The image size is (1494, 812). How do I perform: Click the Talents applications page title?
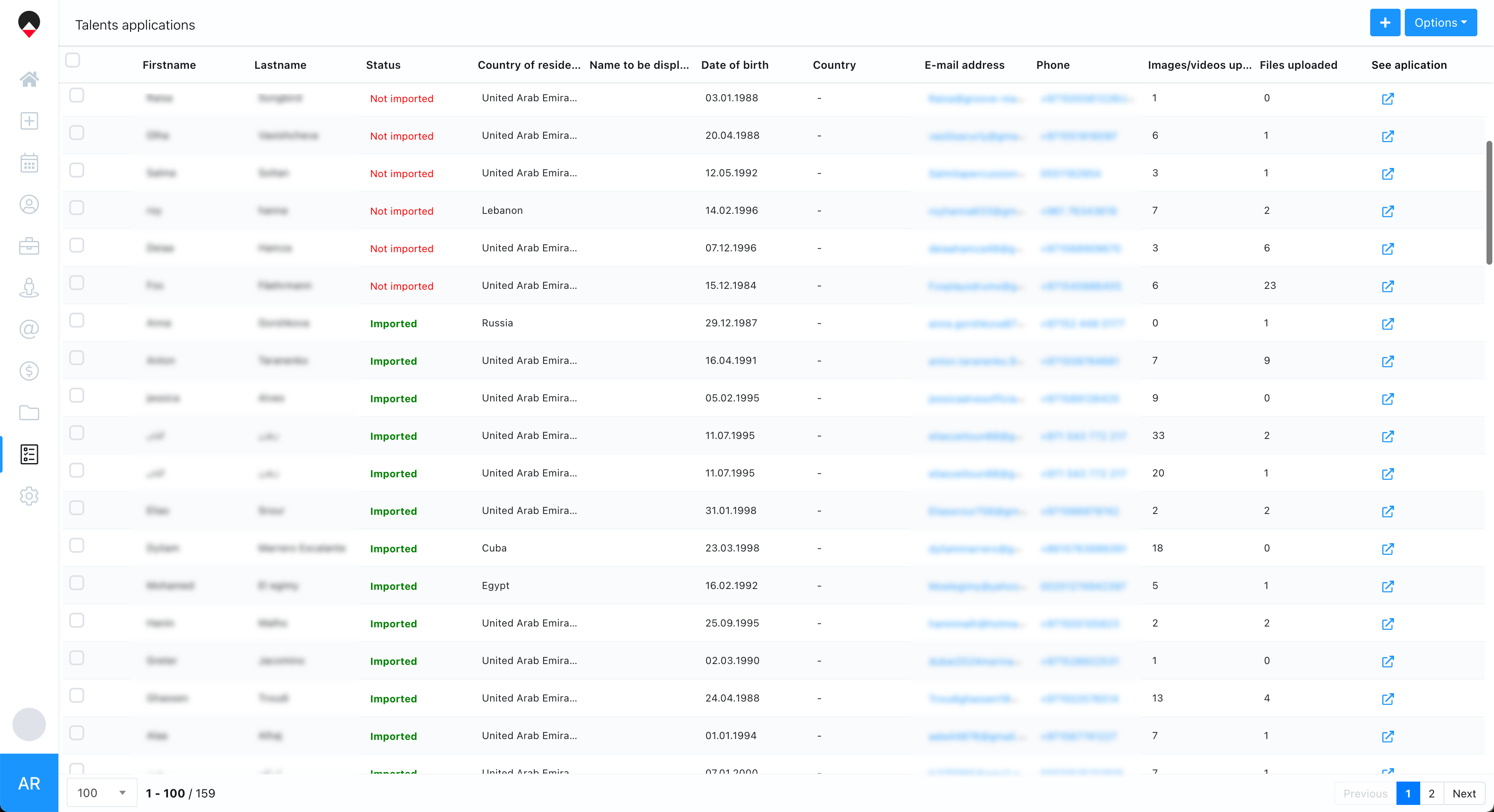135,25
